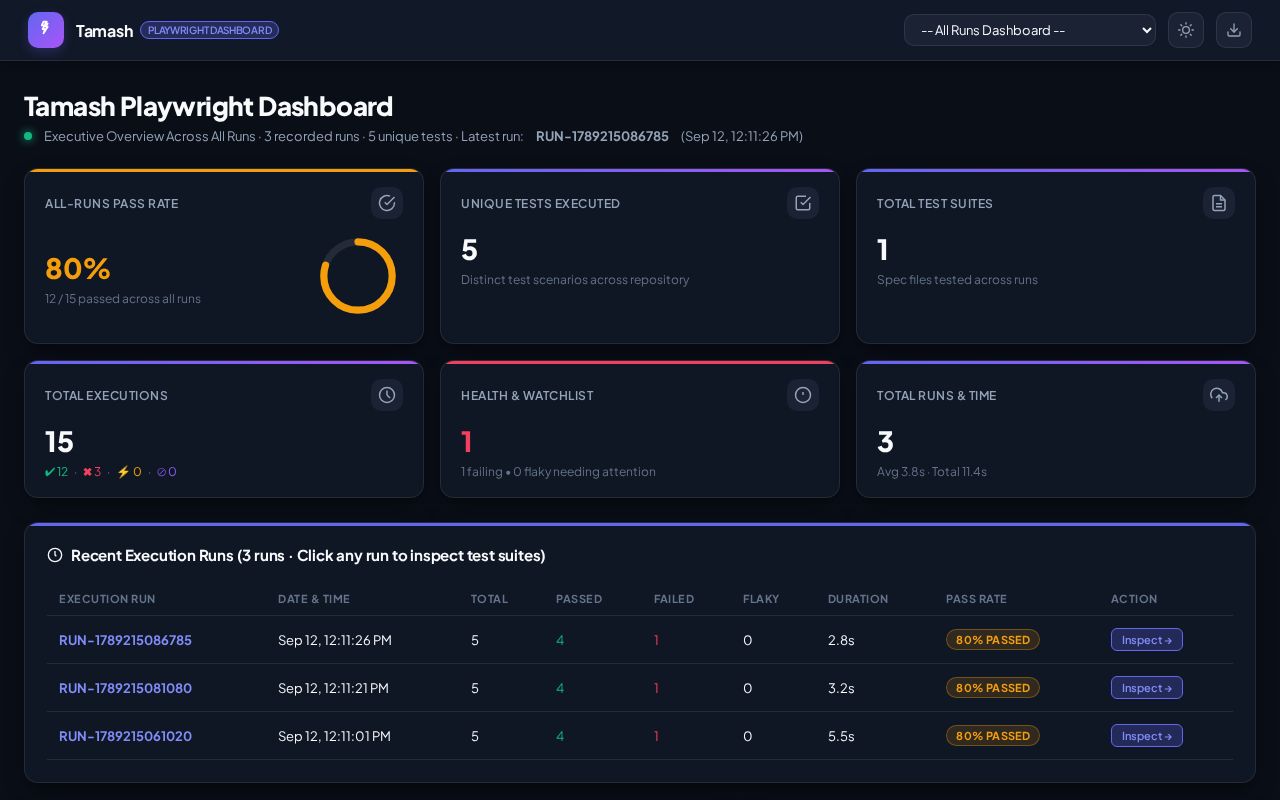Click the 80% PASSED badge for 5.5s run
Screen dimensions: 1280x800
993,736
